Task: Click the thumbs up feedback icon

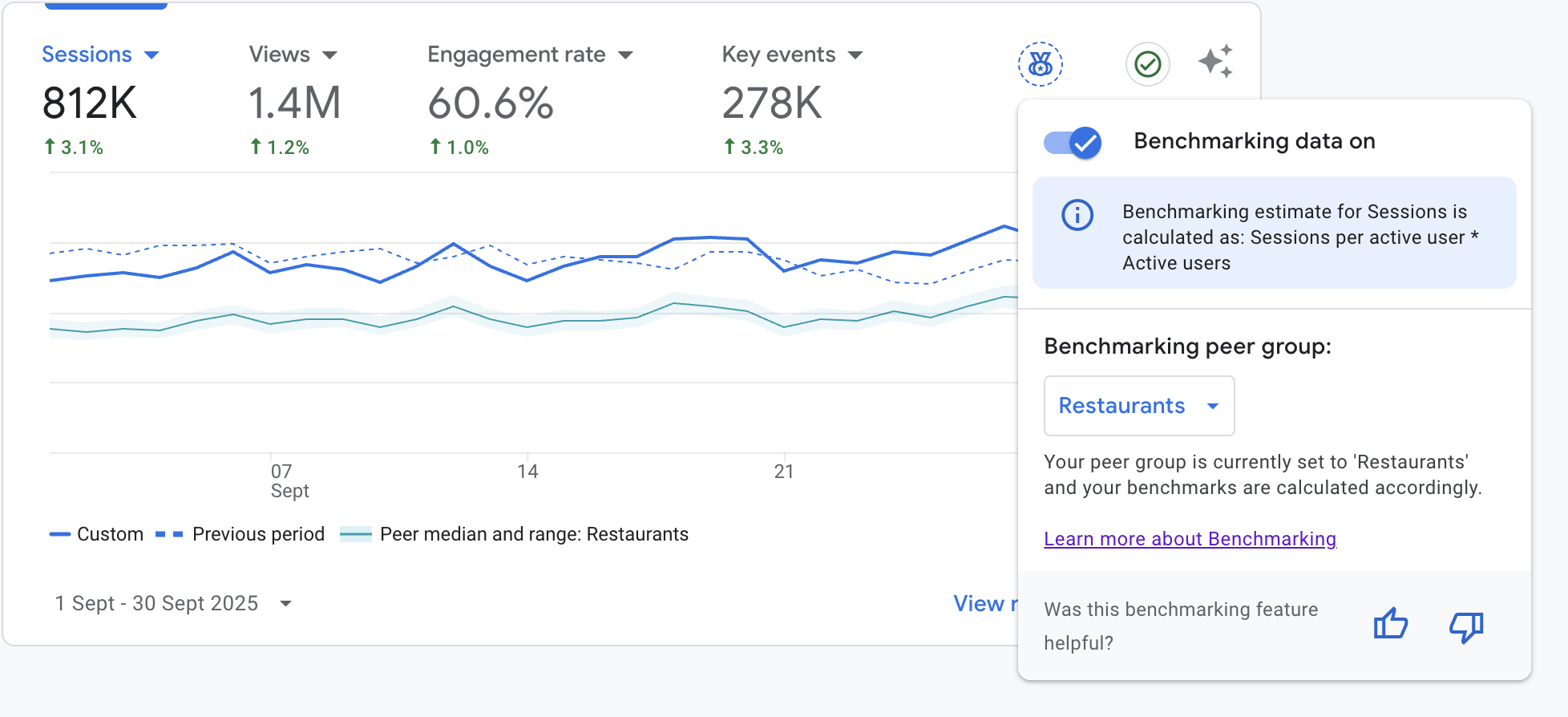Action: tap(1390, 624)
